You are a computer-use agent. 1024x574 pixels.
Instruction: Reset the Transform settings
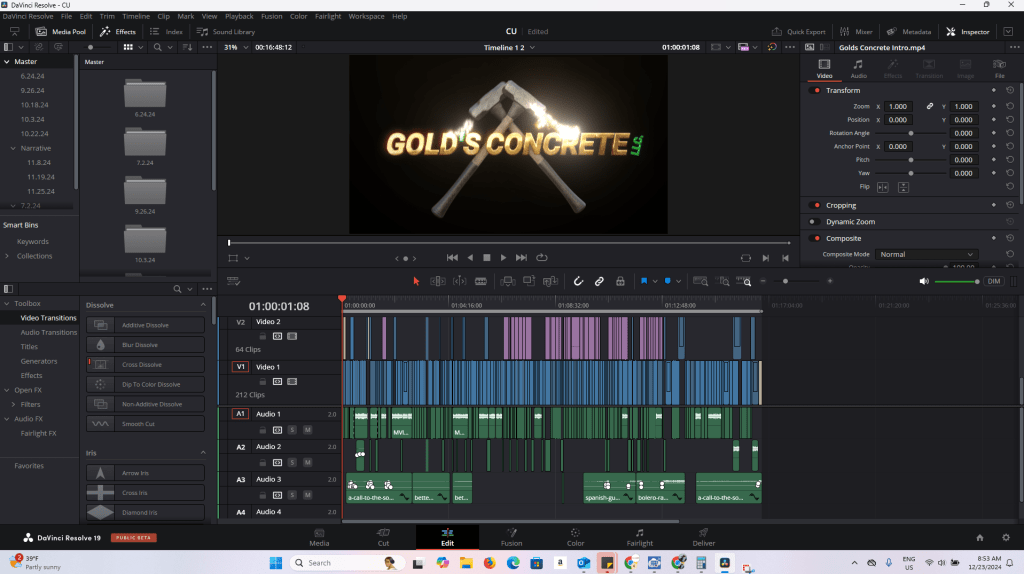coord(1010,90)
